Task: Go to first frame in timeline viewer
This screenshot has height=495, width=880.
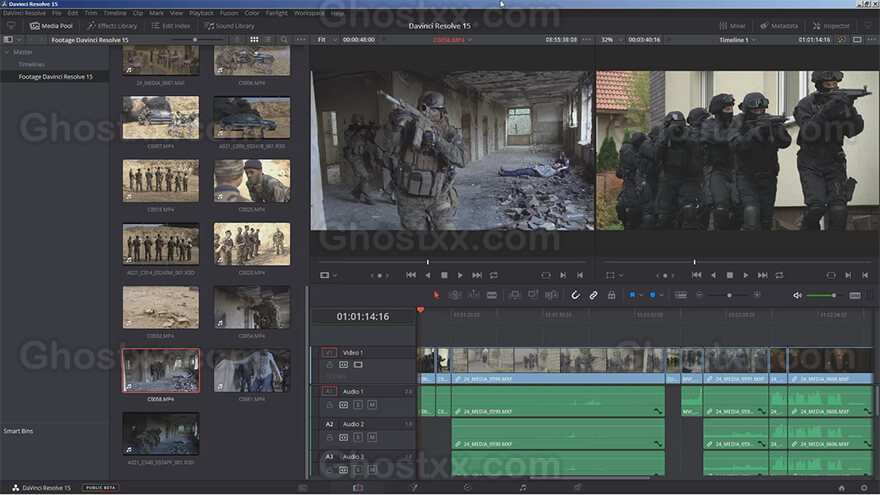Action: point(696,275)
